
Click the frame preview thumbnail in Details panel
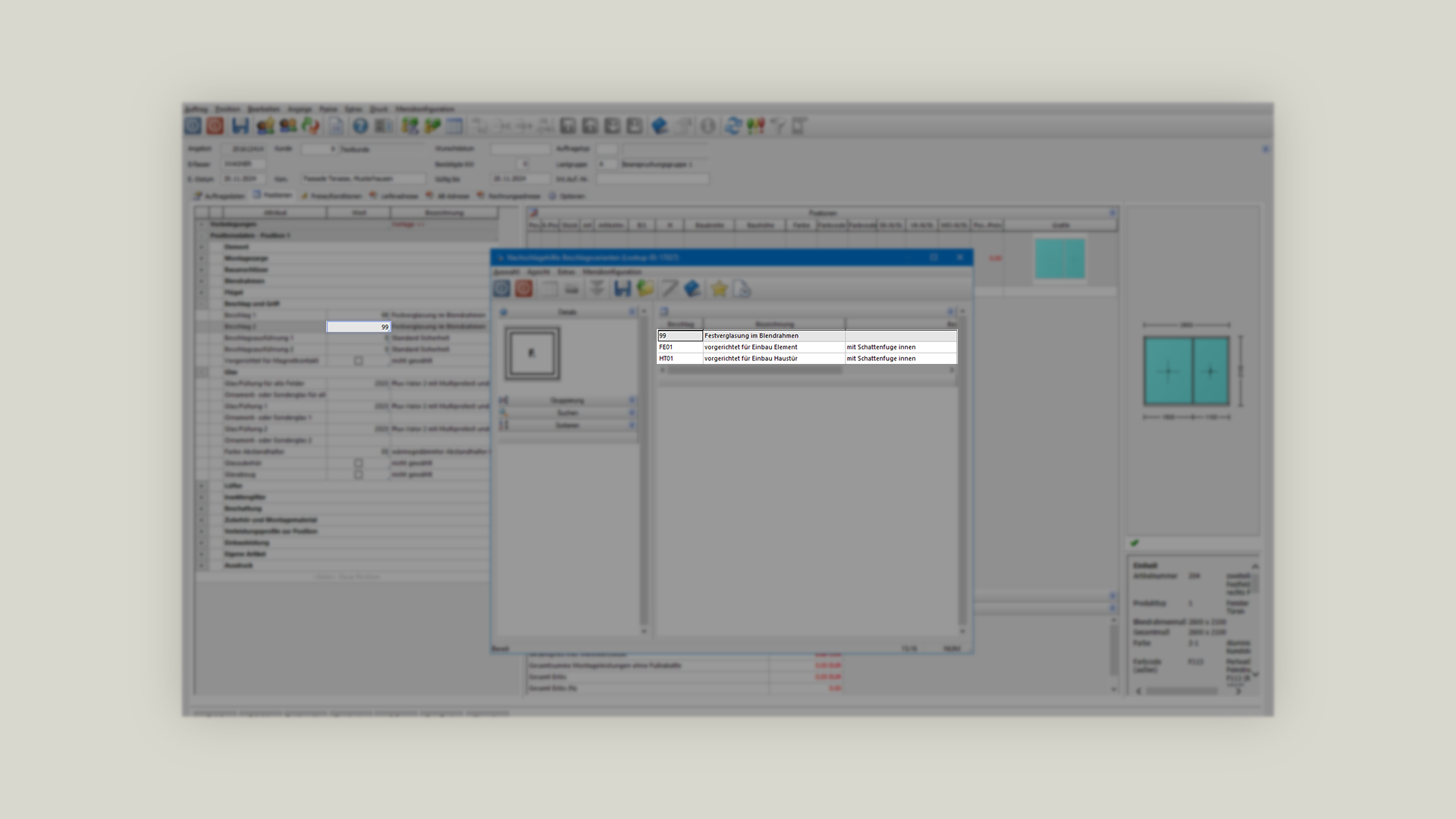click(x=532, y=353)
